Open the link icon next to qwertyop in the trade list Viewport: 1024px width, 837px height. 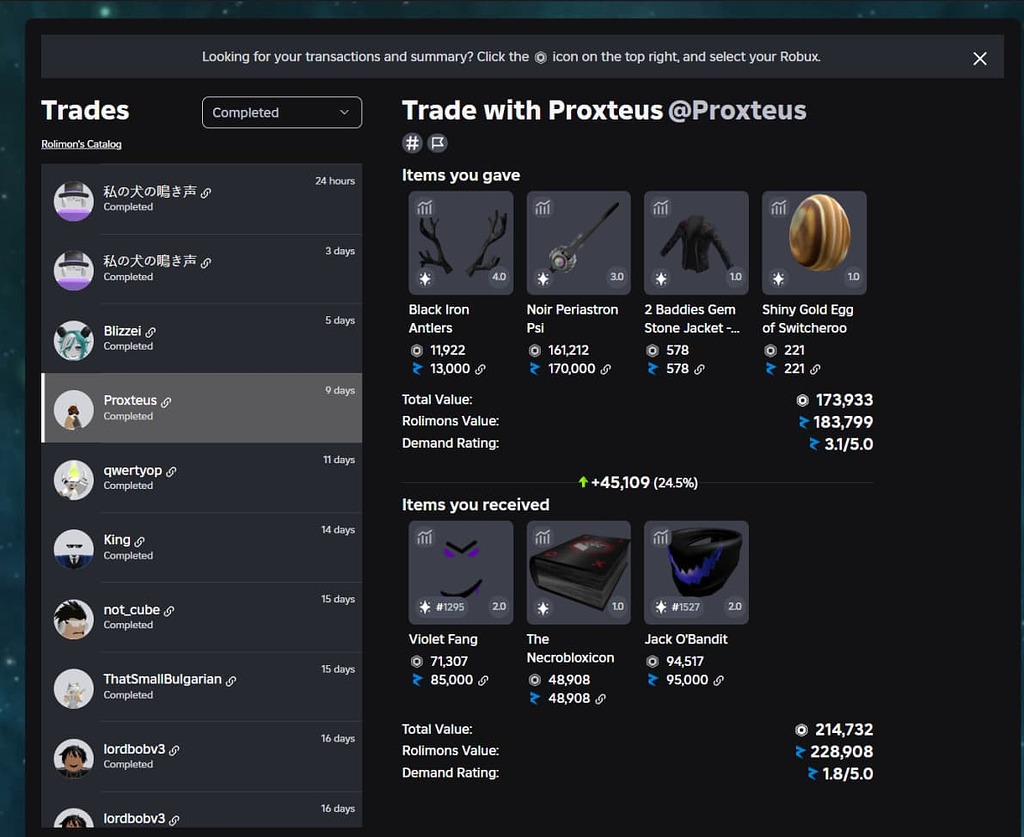pos(171,471)
